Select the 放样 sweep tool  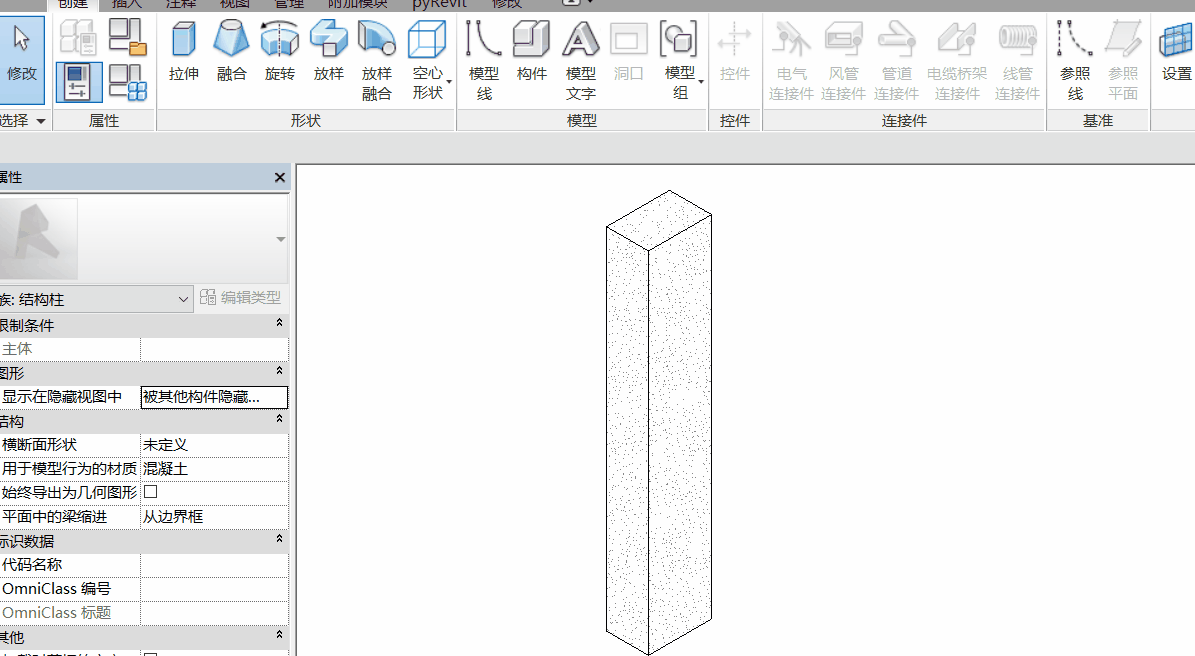(x=328, y=51)
